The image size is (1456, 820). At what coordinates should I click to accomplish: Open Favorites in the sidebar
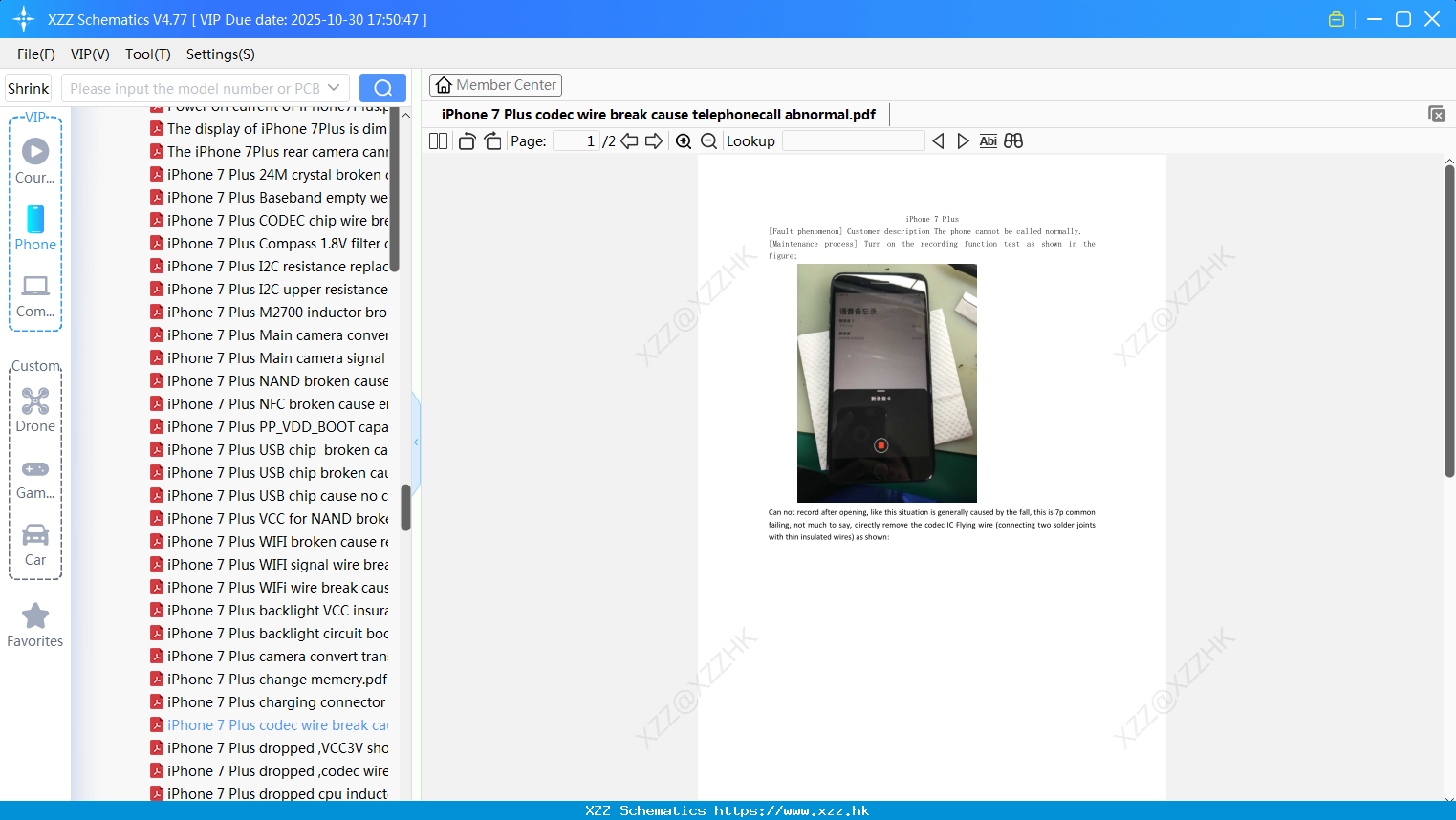pyautogui.click(x=35, y=626)
